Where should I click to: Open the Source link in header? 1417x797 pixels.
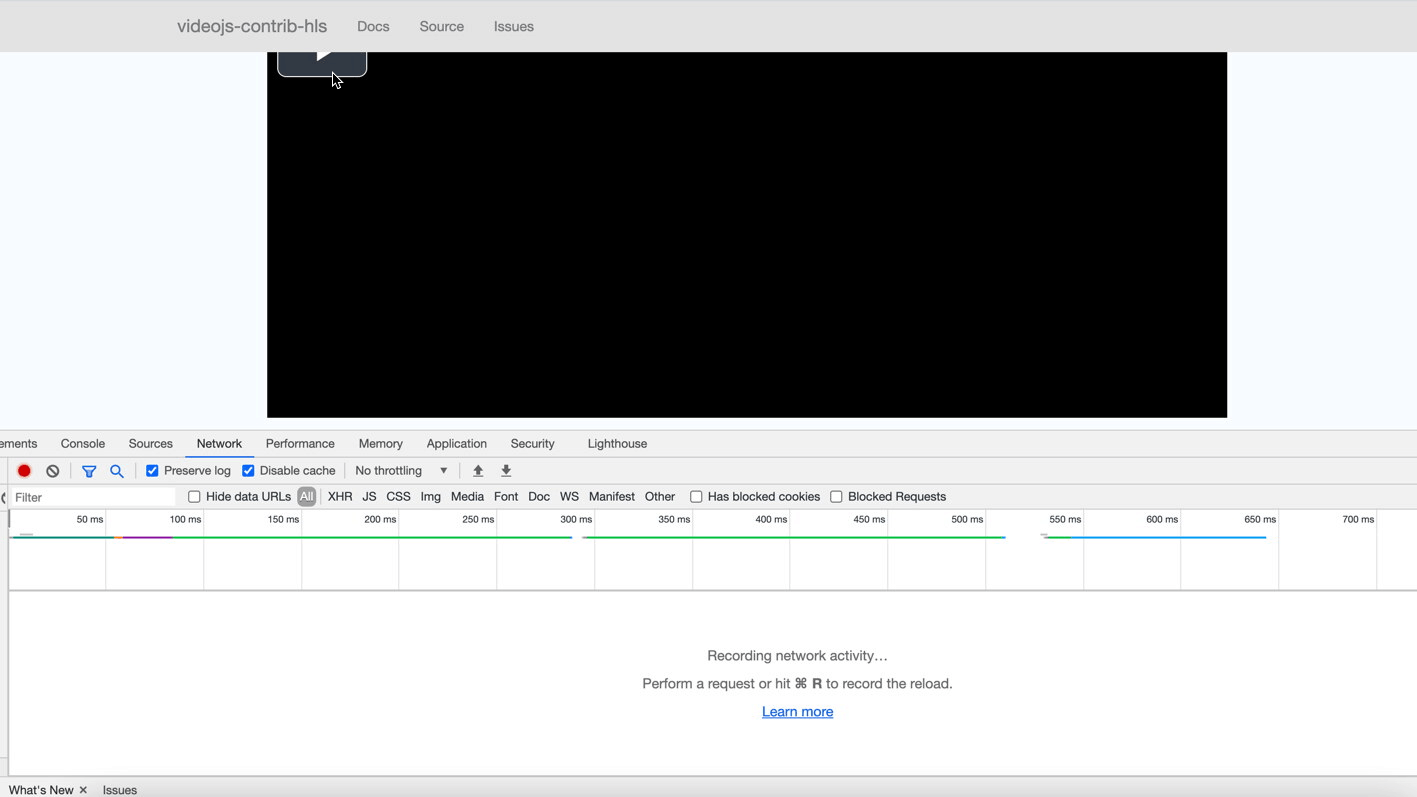tap(442, 27)
